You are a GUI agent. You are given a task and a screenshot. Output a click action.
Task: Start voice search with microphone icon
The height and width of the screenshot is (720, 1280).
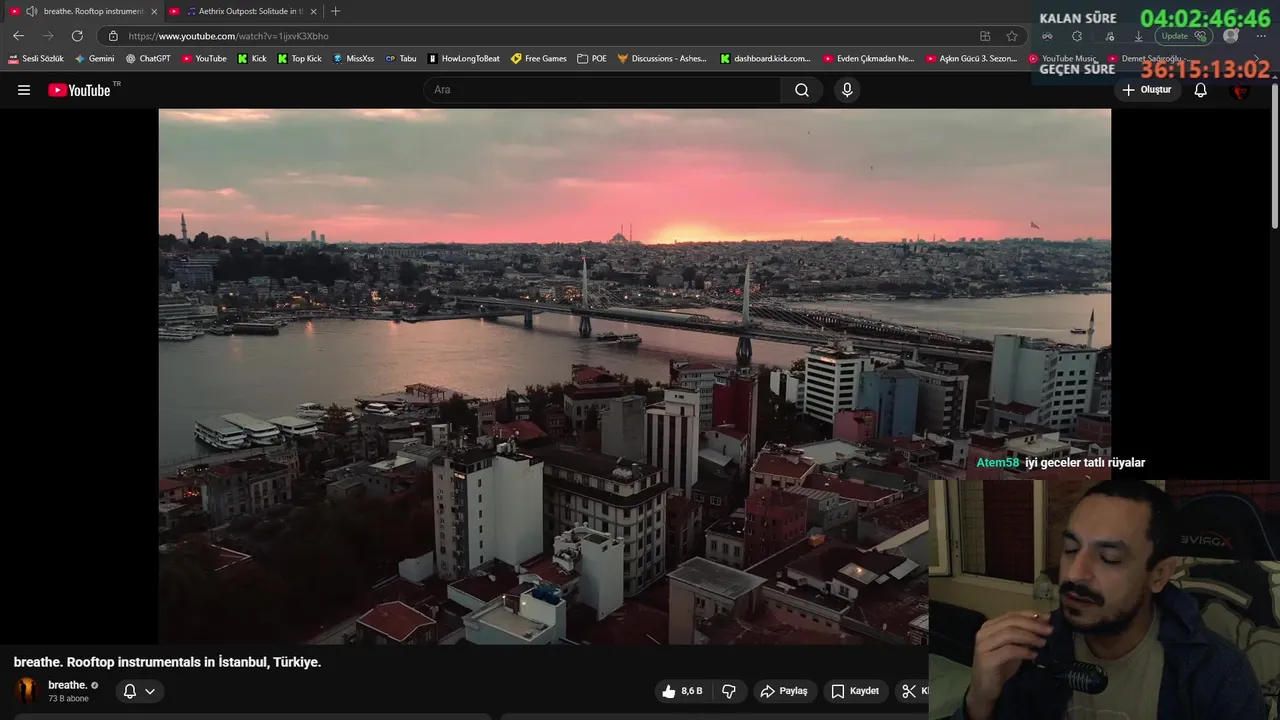[x=847, y=90]
